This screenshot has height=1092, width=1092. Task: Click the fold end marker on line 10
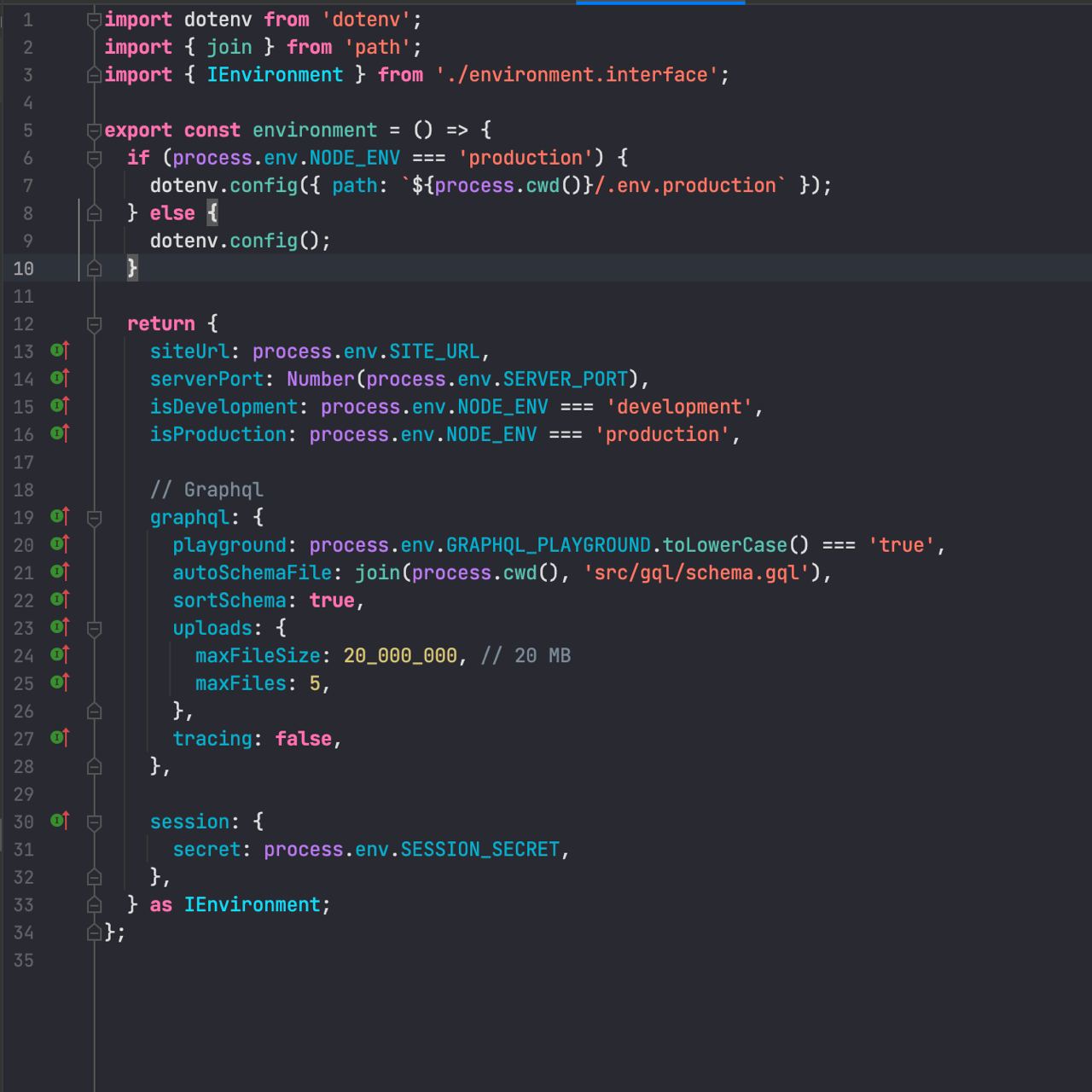(95, 269)
